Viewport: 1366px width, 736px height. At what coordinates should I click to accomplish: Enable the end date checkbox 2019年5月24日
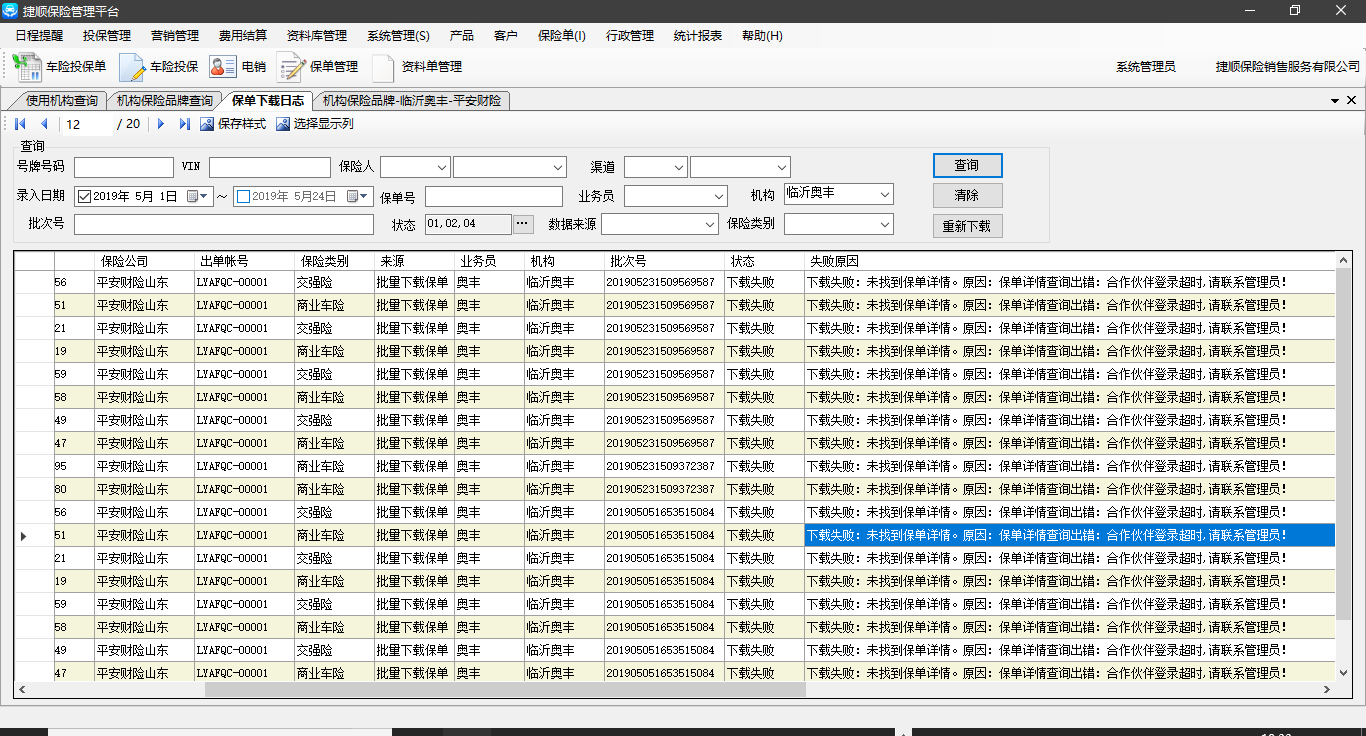[243, 197]
